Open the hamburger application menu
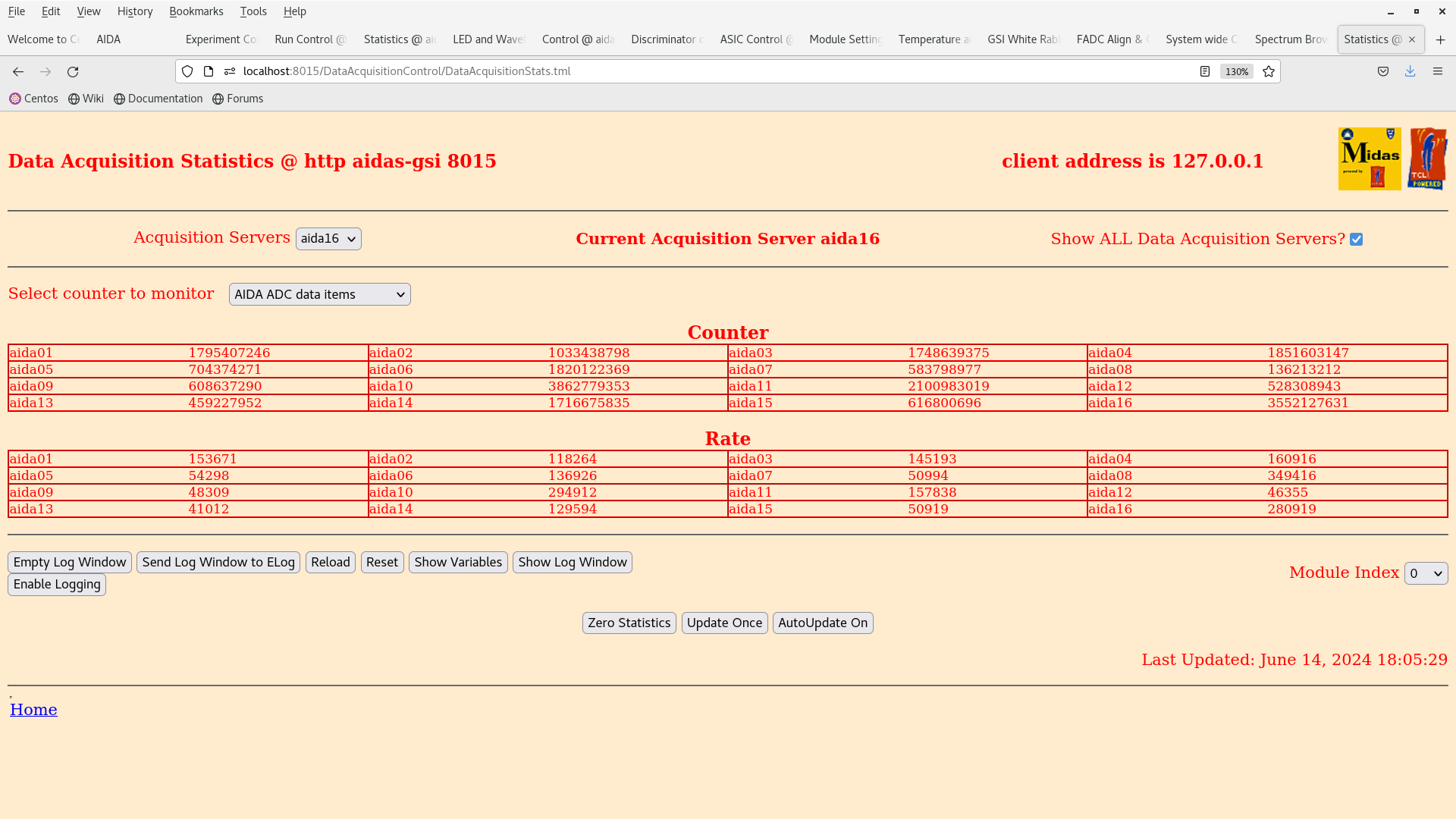 [x=1437, y=71]
